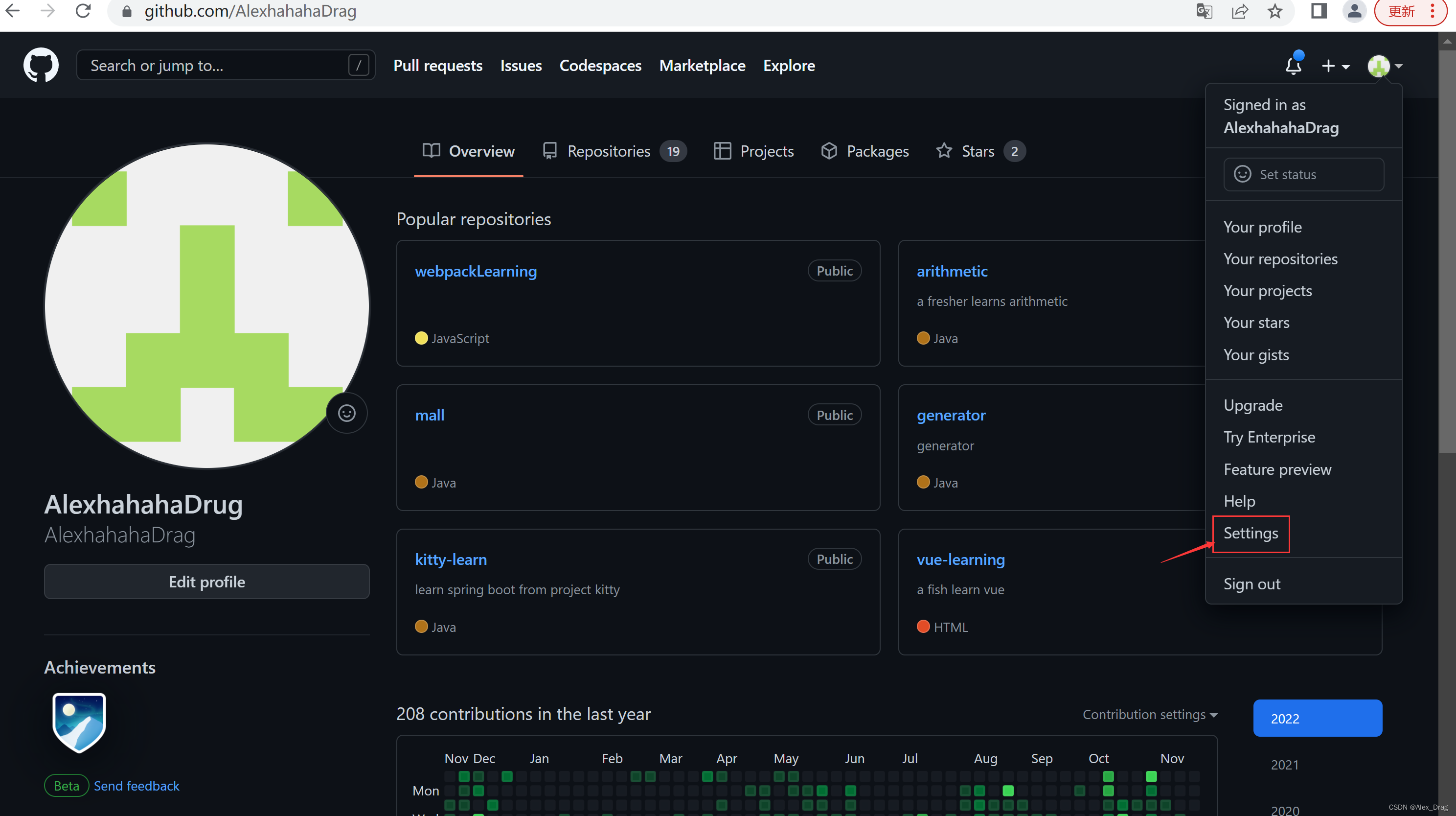
Task: Click the browser three-dot menu
Action: click(x=1432, y=11)
